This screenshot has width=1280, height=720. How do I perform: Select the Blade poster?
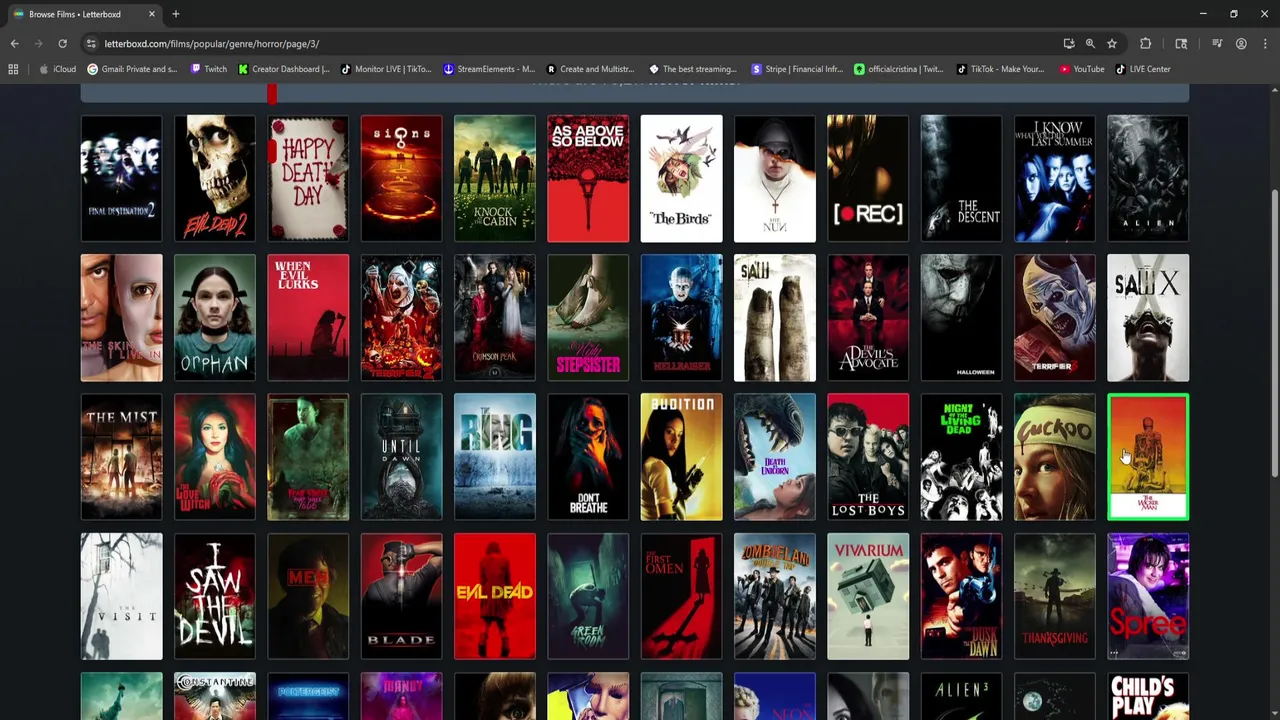click(x=401, y=596)
